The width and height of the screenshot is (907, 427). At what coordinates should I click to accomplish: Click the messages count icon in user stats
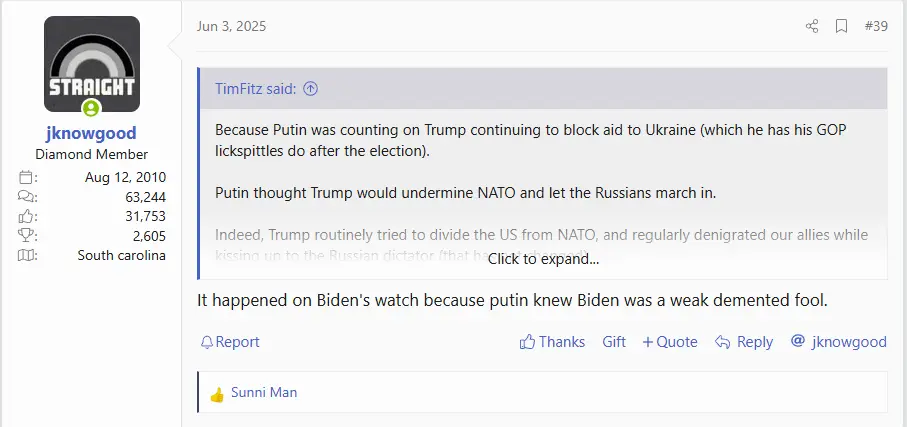(27, 197)
